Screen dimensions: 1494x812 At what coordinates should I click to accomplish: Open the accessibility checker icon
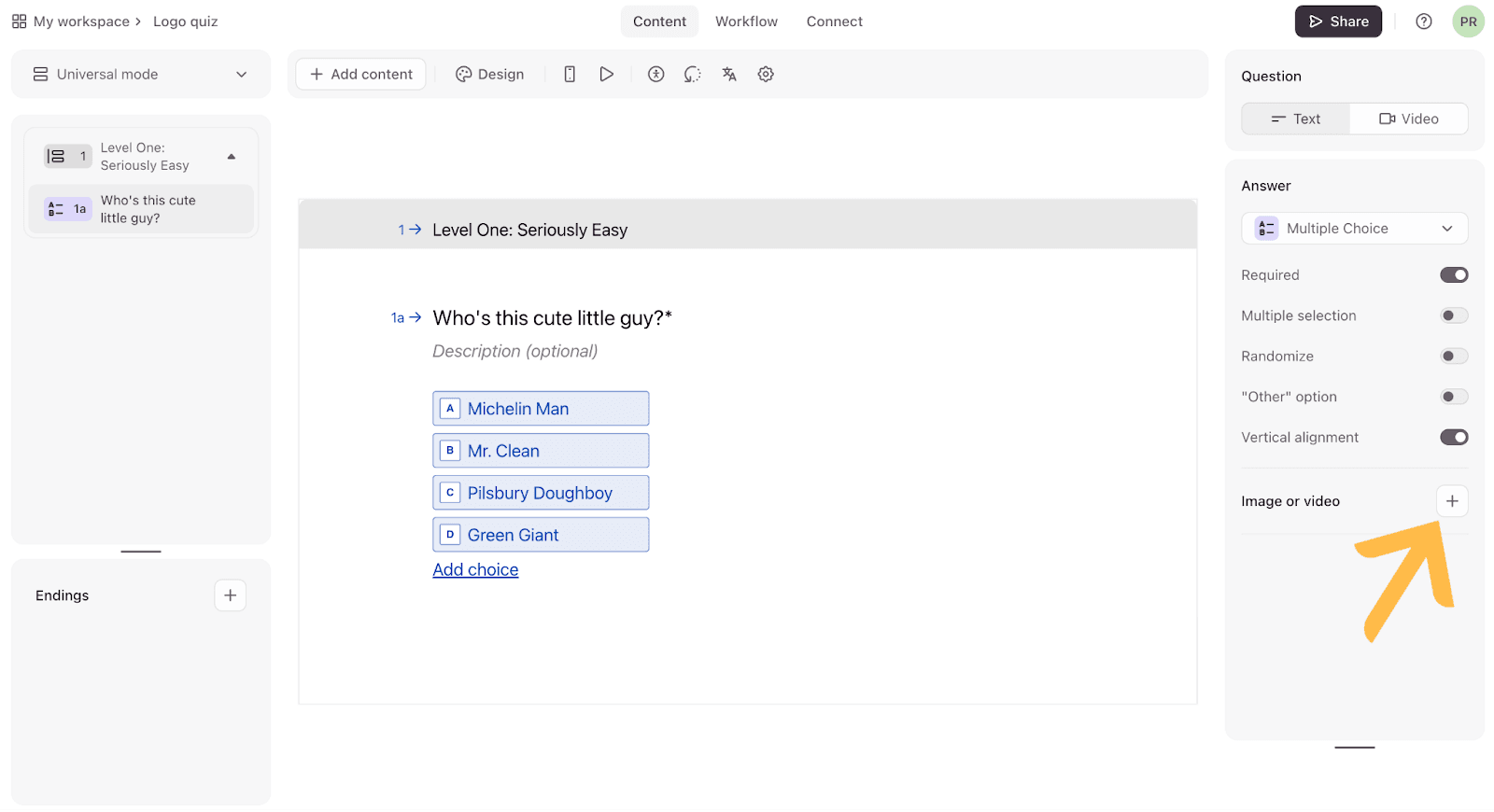(x=656, y=74)
